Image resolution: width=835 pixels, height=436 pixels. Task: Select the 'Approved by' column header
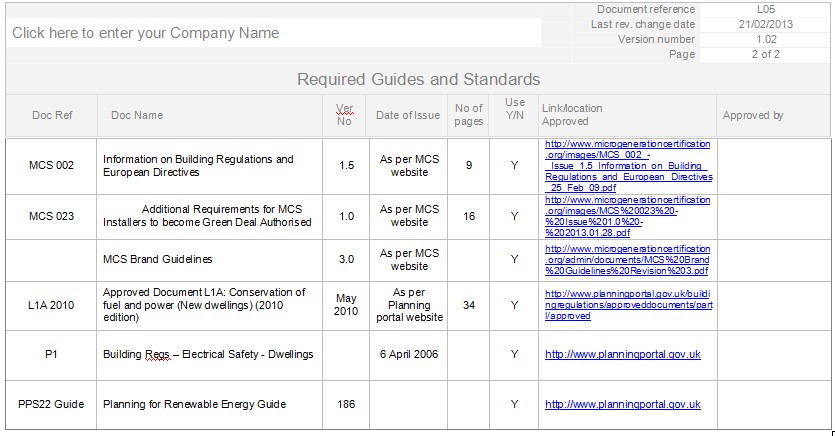[753, 115]
